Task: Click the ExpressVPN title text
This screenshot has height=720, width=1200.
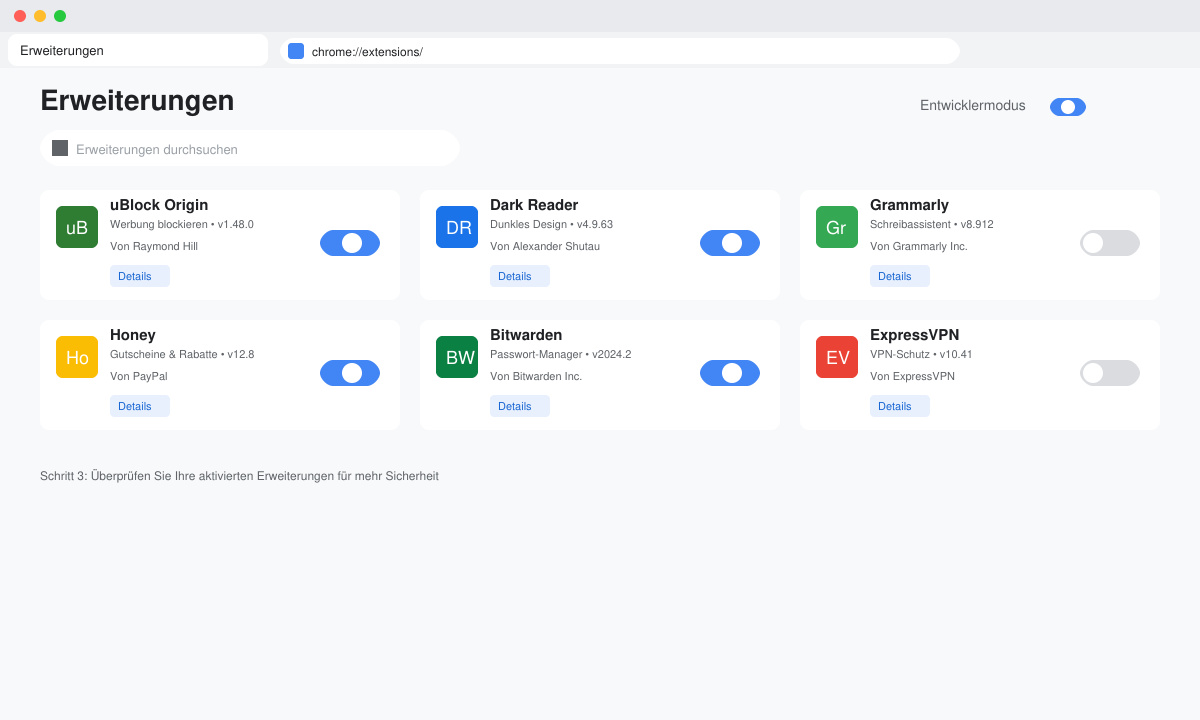Action: point(914,335)
